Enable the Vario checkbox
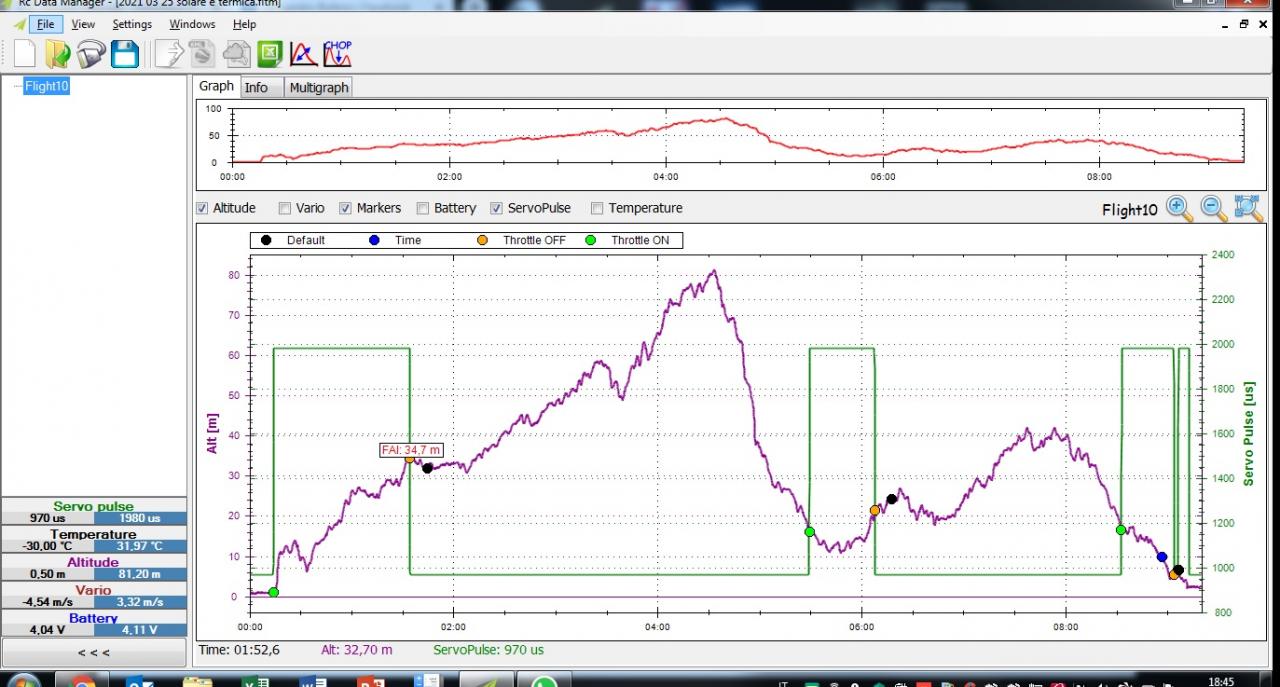 pyautogui.click(x=285, y=208)
